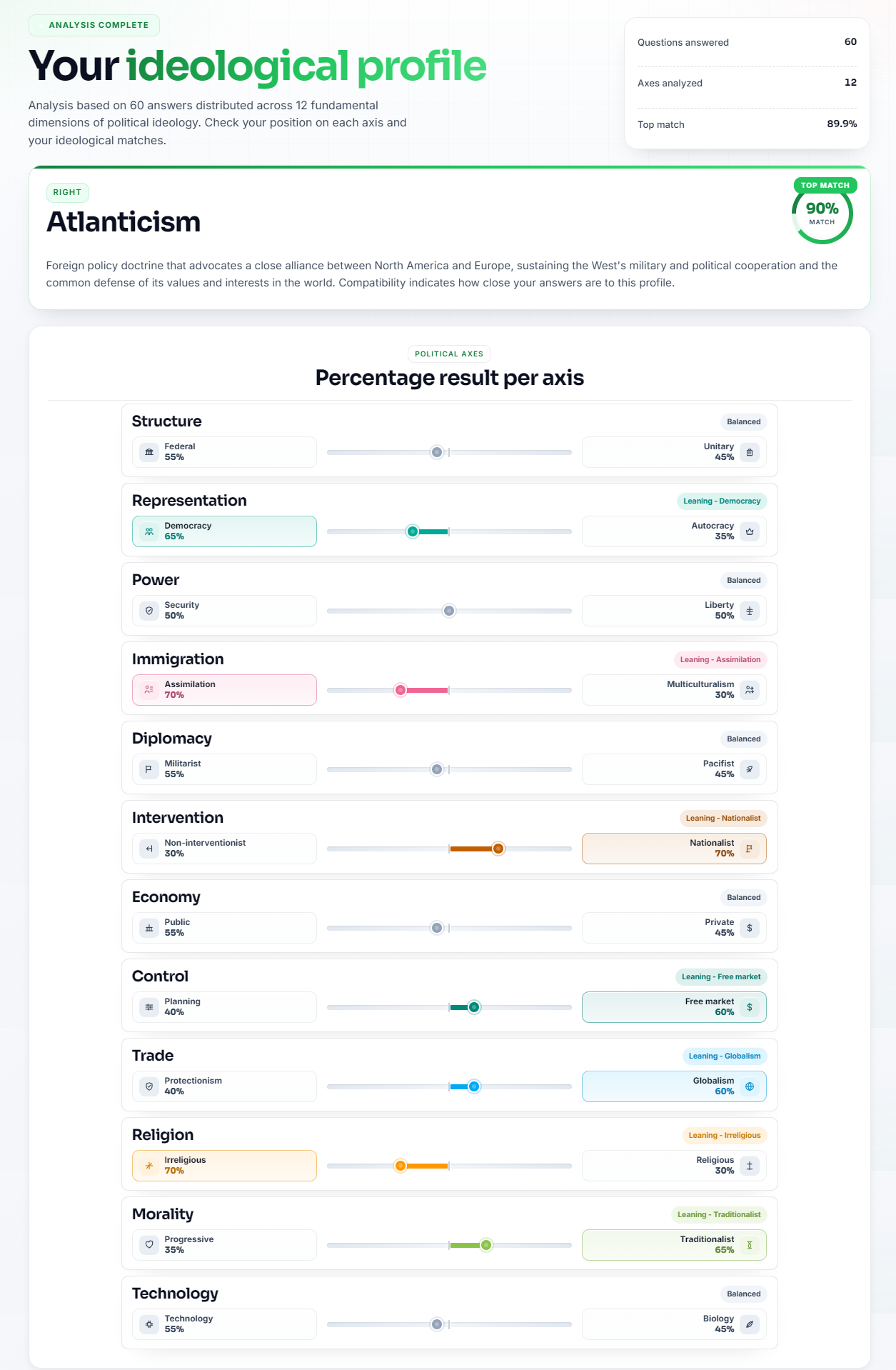Click the Top Match 90% circle
This screenshot has height=1370, width=896.
[x=822, y=214]
